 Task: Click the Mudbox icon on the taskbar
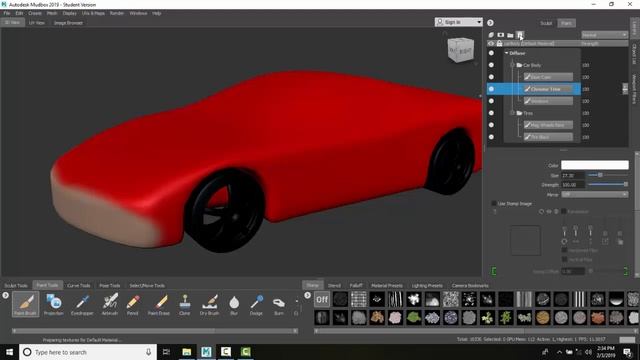(206, 352)
